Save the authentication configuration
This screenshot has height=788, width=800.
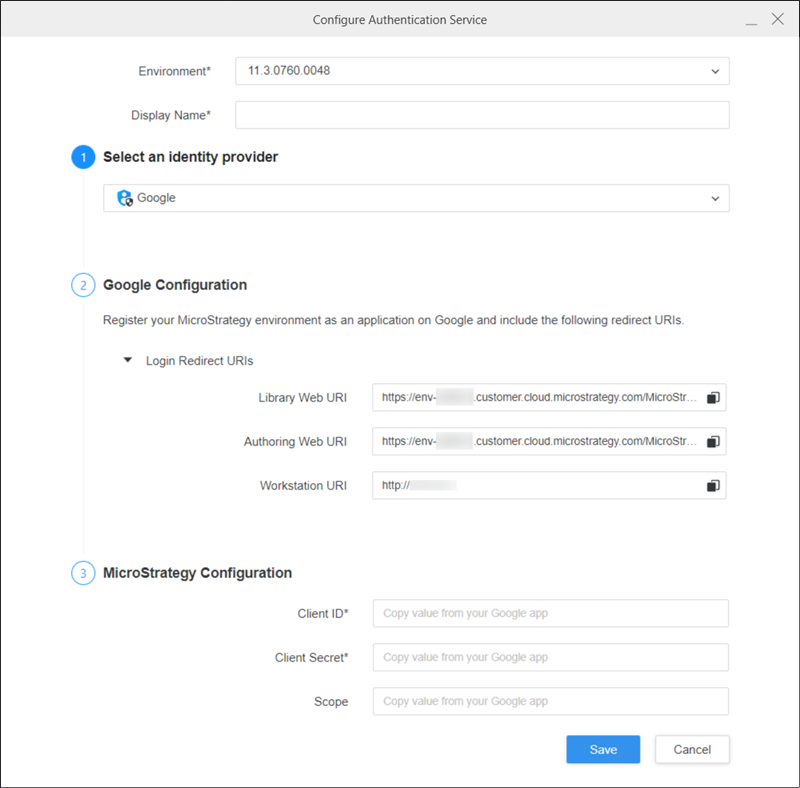click(x=602, y=750)
